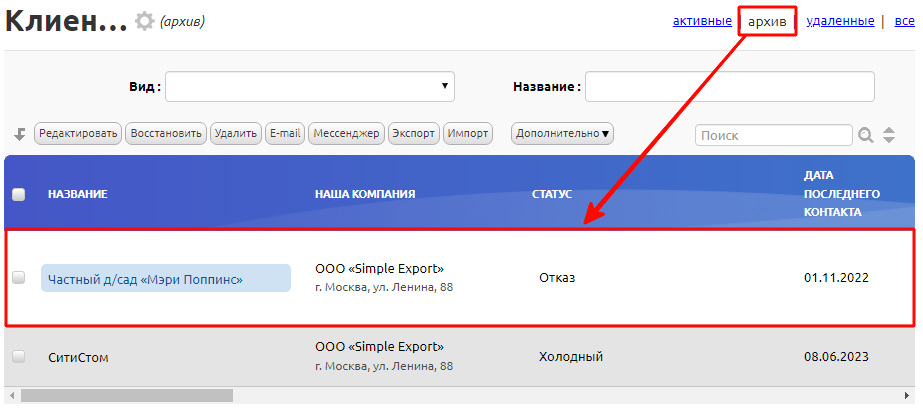This screenshot has height=413, width=923.
Task: Open the СитиСтом client entry
Action: [x=78, y=357]
